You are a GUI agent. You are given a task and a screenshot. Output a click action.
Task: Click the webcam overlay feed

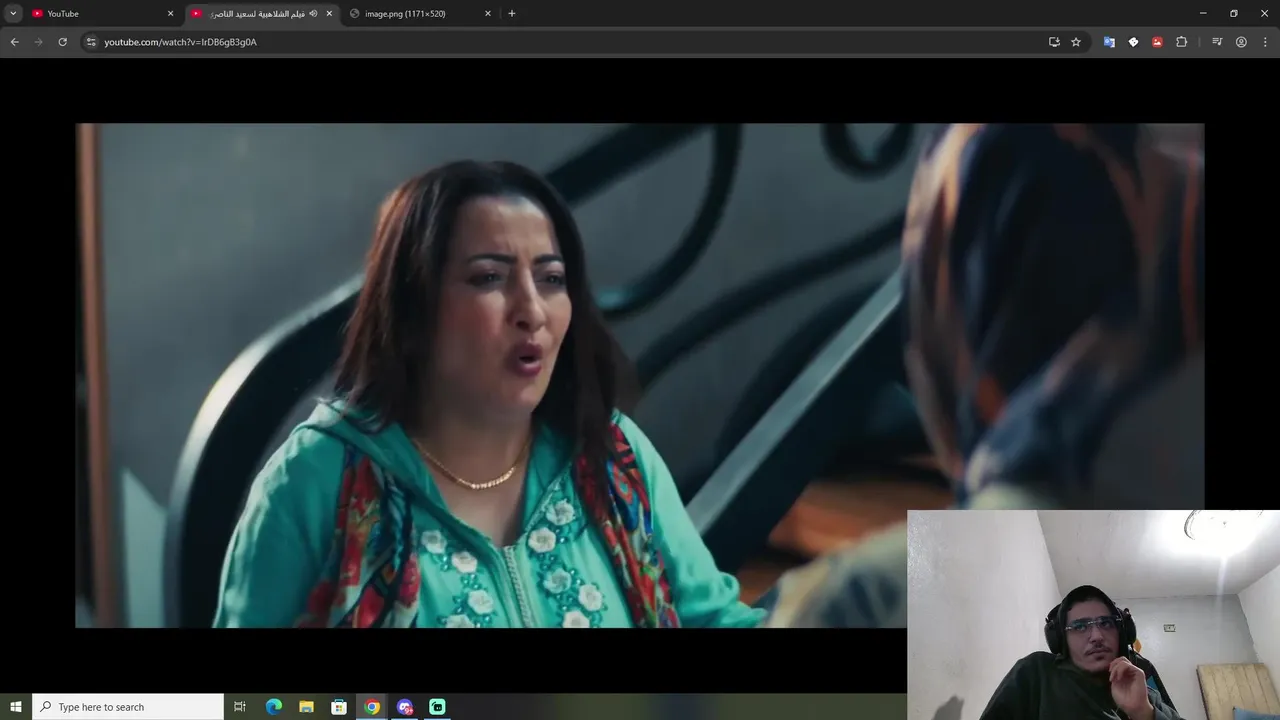tap(1093, 615)
